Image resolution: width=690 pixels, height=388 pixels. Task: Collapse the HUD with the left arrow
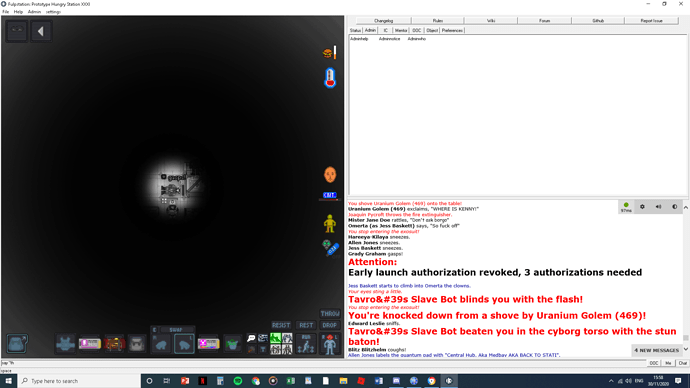tap(41, 31)
